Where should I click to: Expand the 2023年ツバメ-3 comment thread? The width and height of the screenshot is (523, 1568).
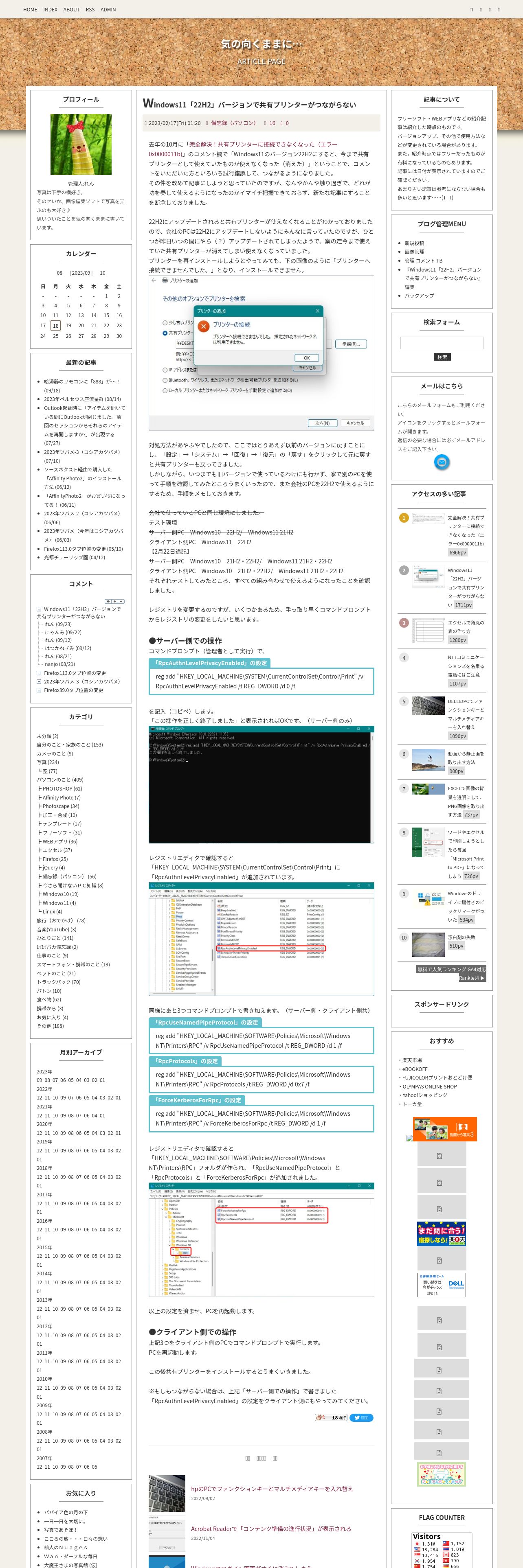[x=39, y=681]
